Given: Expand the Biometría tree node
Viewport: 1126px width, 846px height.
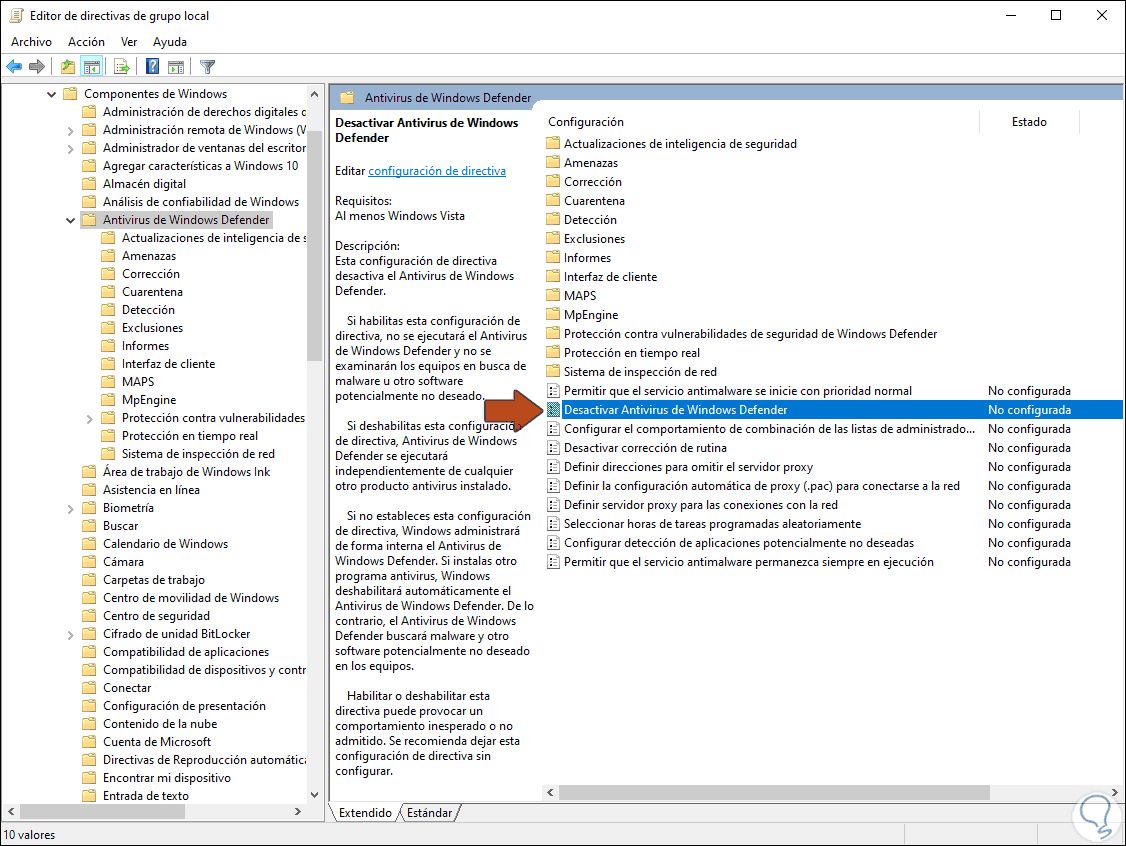Looking at the screenshot, I should 70,508.
